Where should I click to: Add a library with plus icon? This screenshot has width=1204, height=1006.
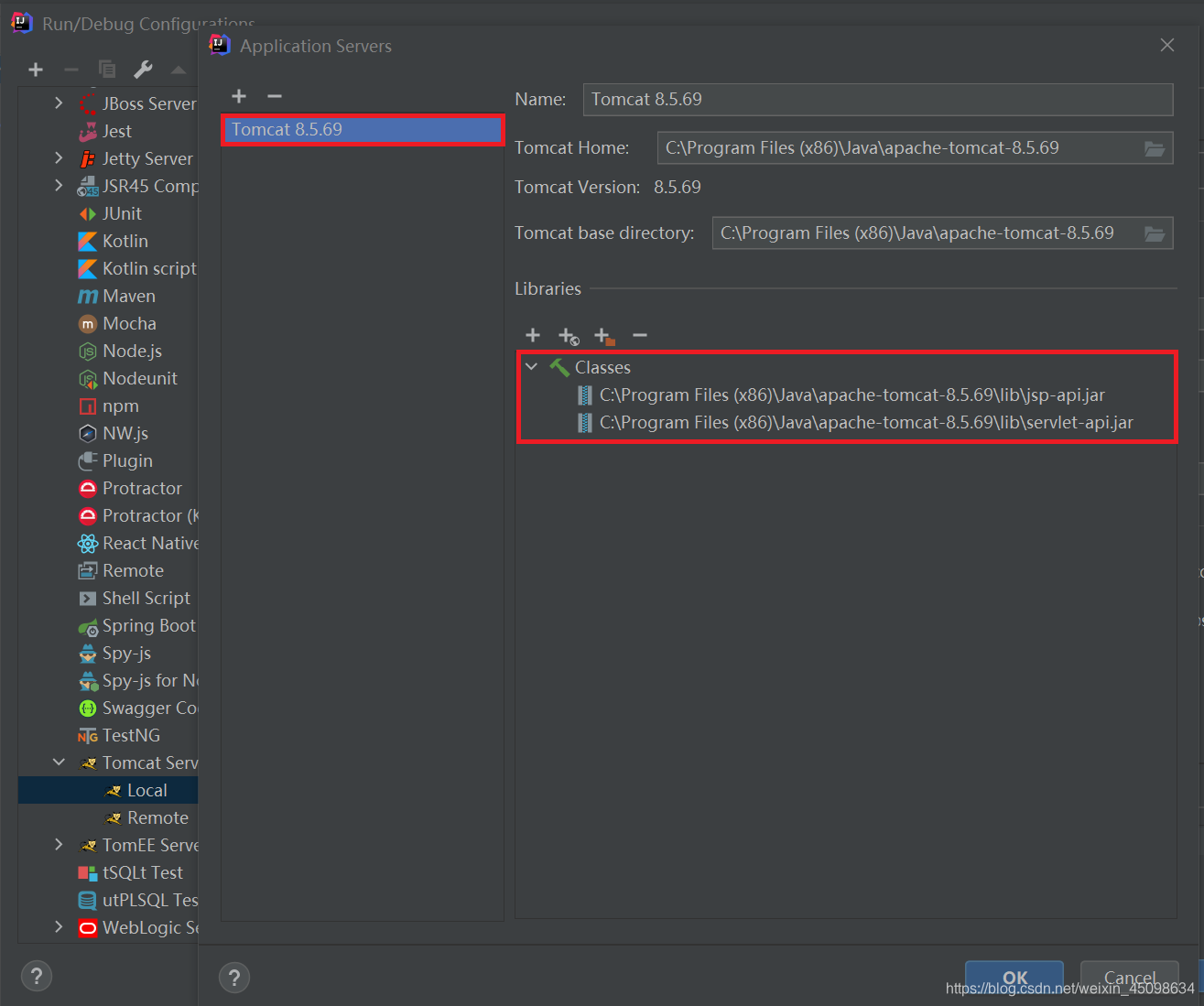click(x=533, y=336)
